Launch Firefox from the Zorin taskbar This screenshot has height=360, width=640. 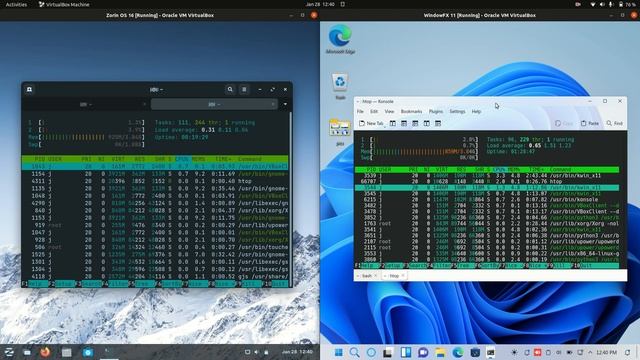pos(45,352)
